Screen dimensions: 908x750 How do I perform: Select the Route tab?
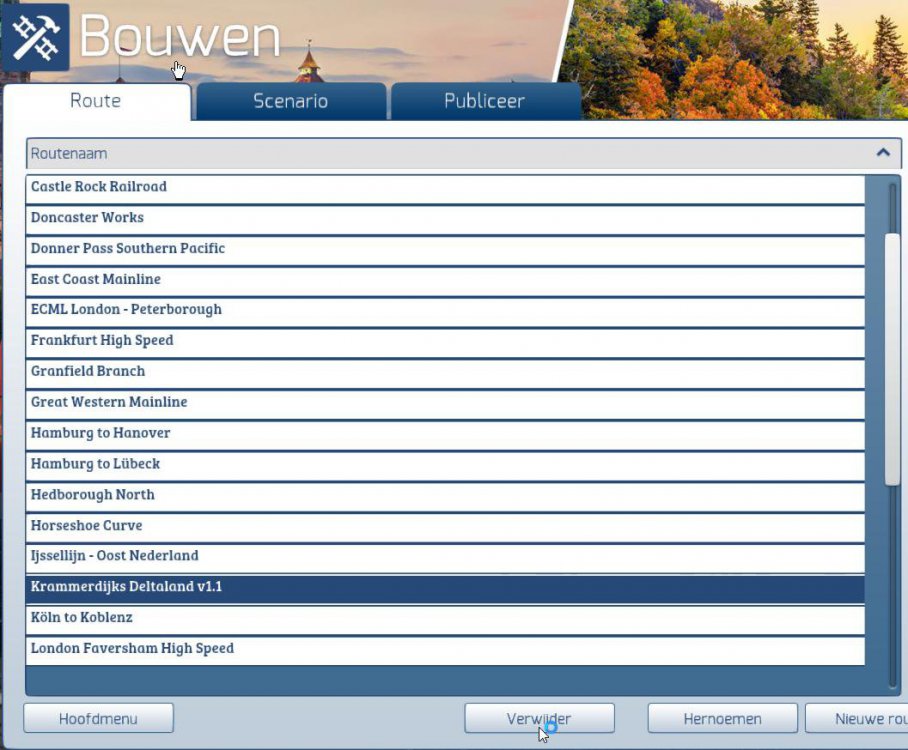click(96, 101)
